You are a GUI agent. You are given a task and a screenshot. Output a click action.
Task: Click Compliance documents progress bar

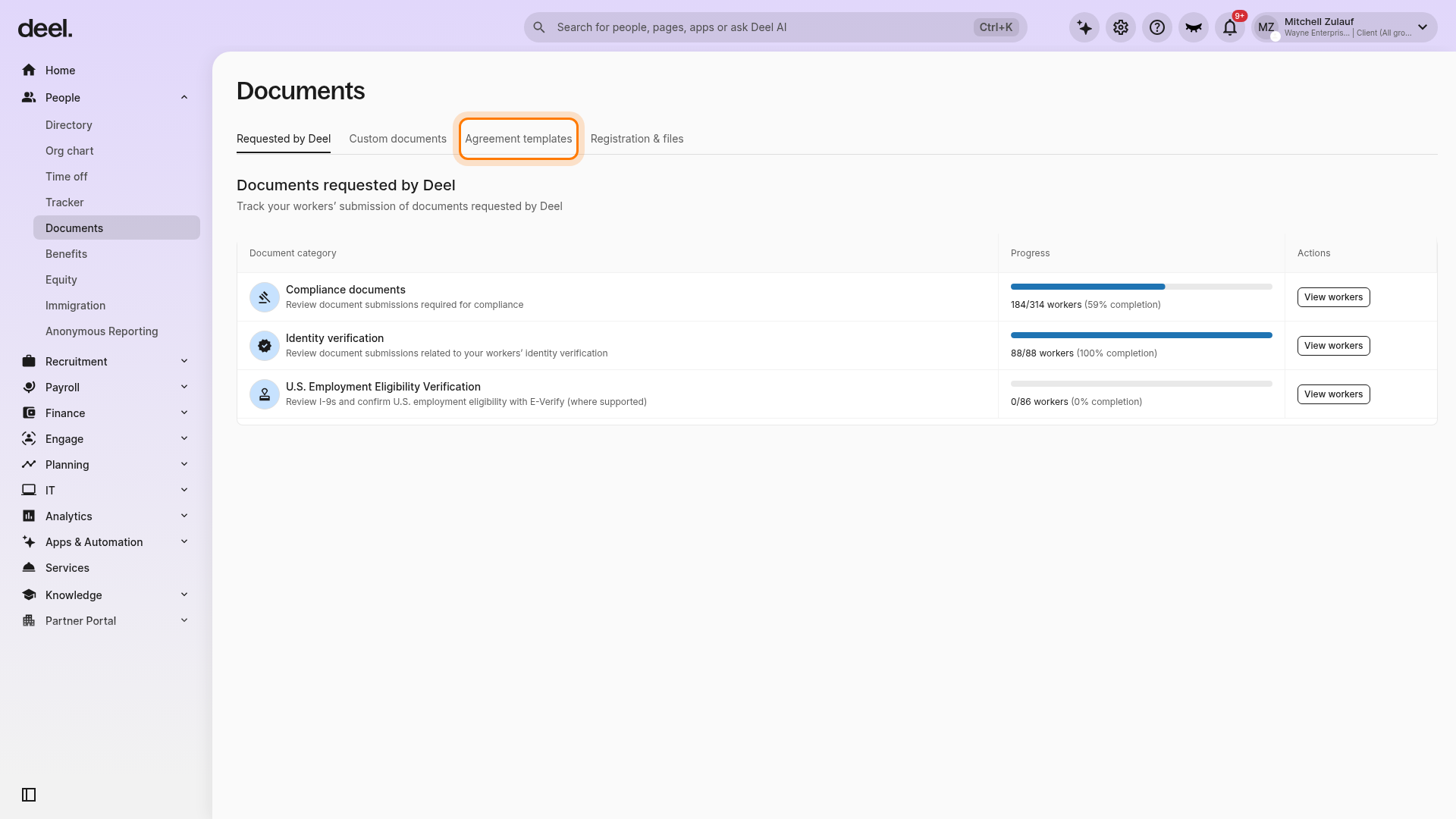pos(1141,287)
